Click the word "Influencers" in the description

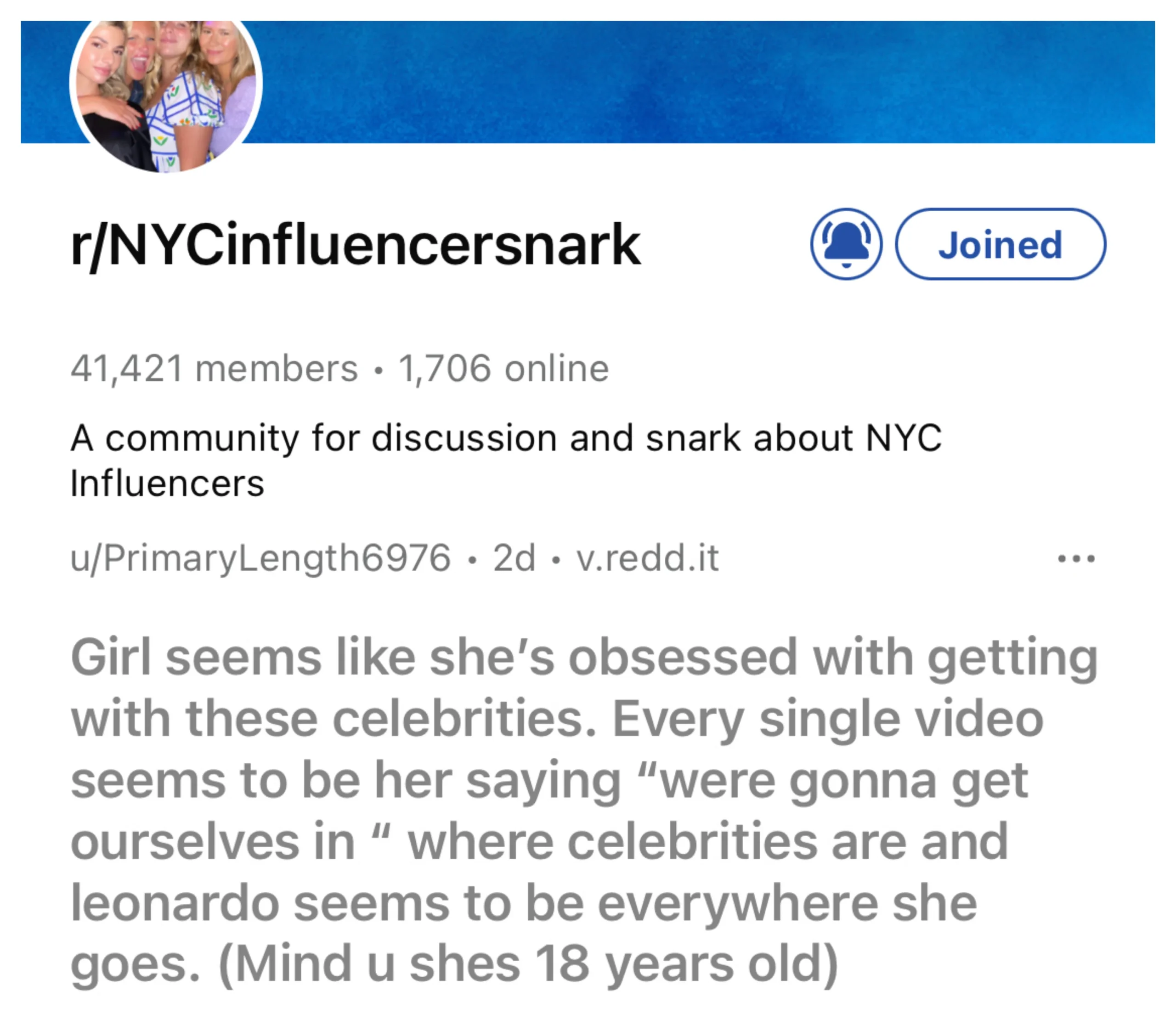[x=167, y=483]
